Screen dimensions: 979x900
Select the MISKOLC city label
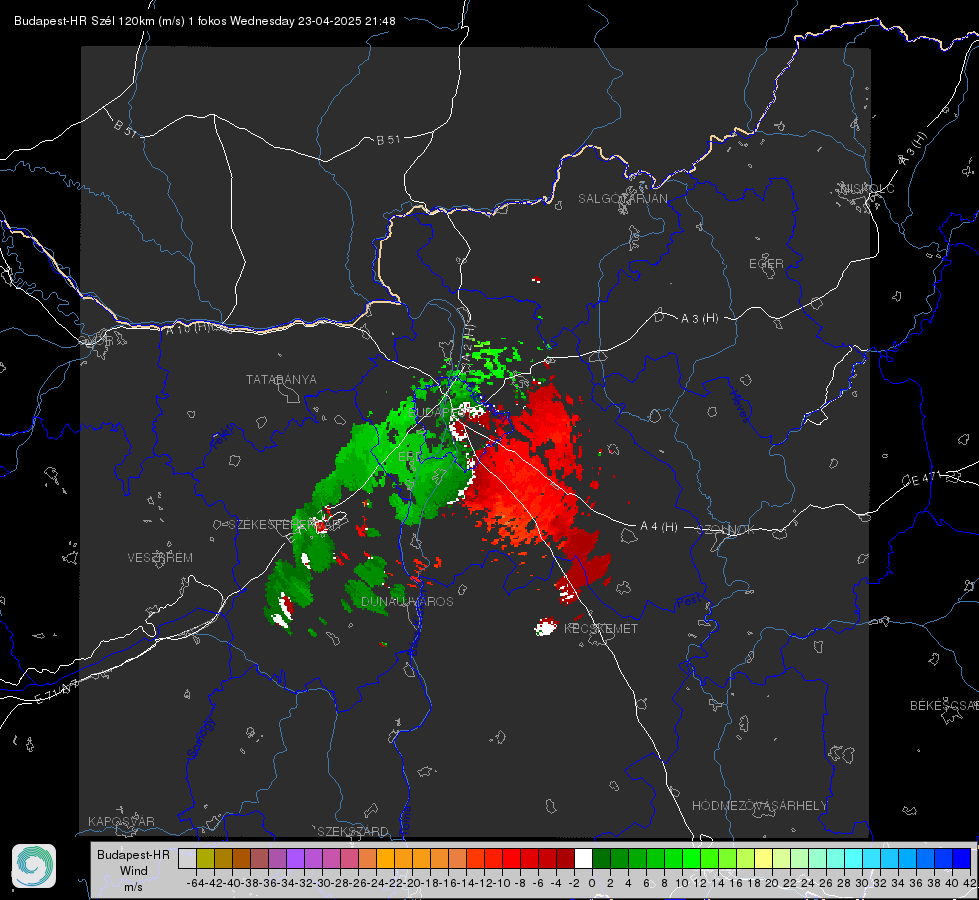point(867,188)
